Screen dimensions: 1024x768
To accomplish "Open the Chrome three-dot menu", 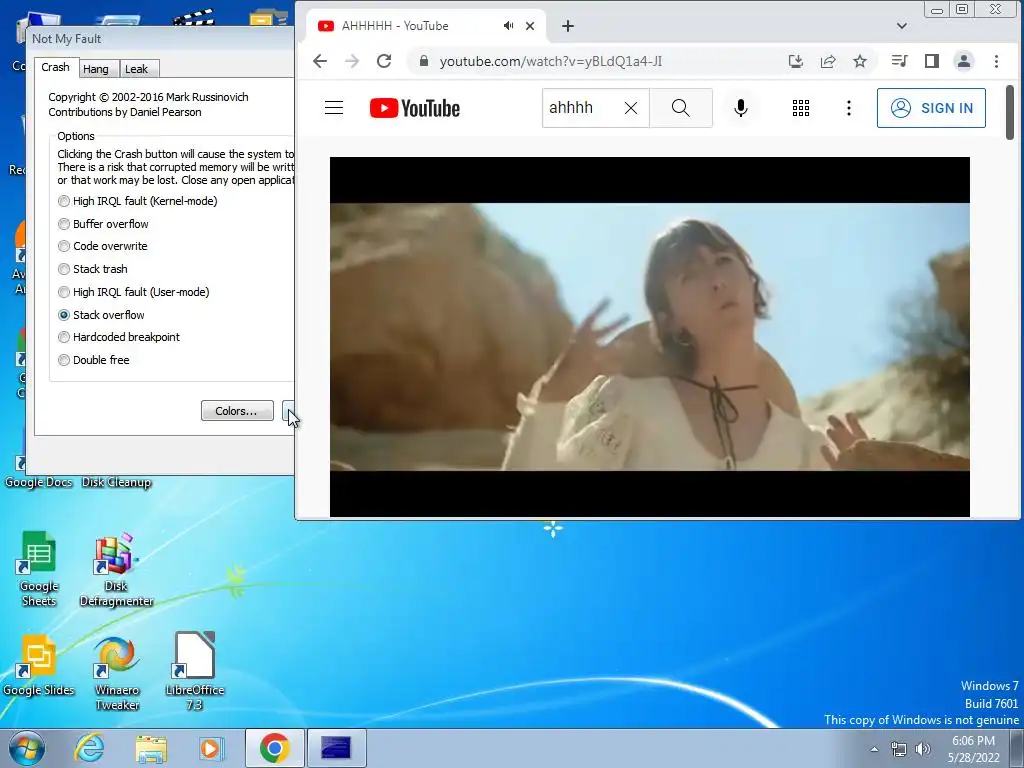I will (997, 61).
